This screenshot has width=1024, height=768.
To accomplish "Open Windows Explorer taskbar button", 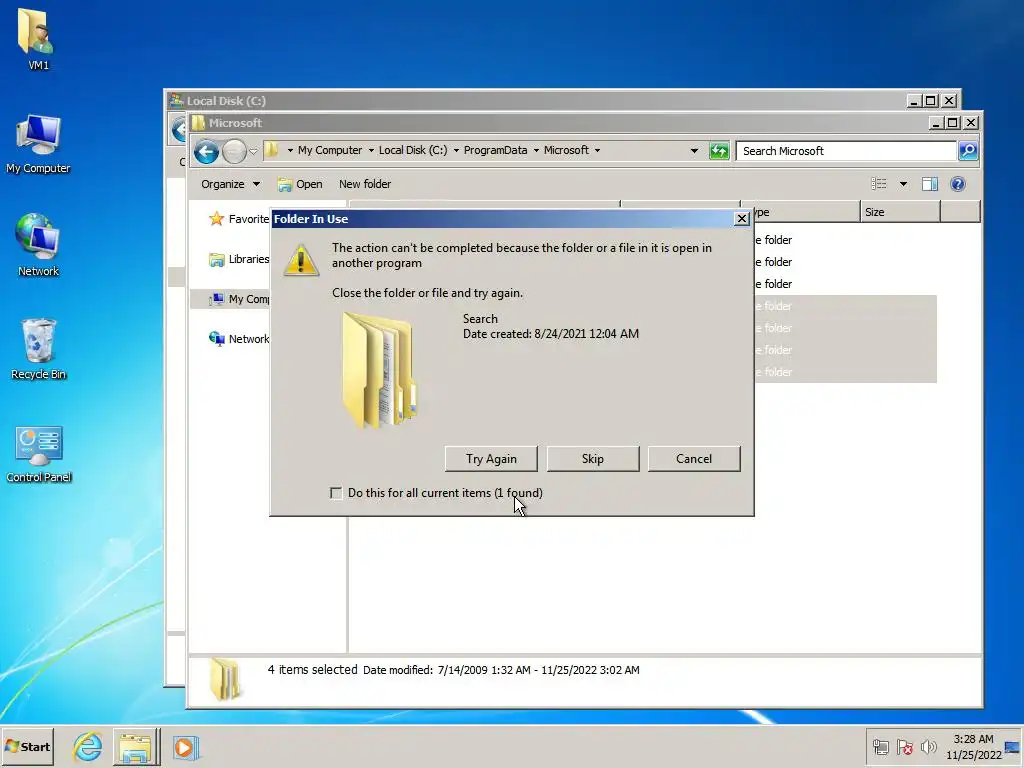I will tap(136, 746).
